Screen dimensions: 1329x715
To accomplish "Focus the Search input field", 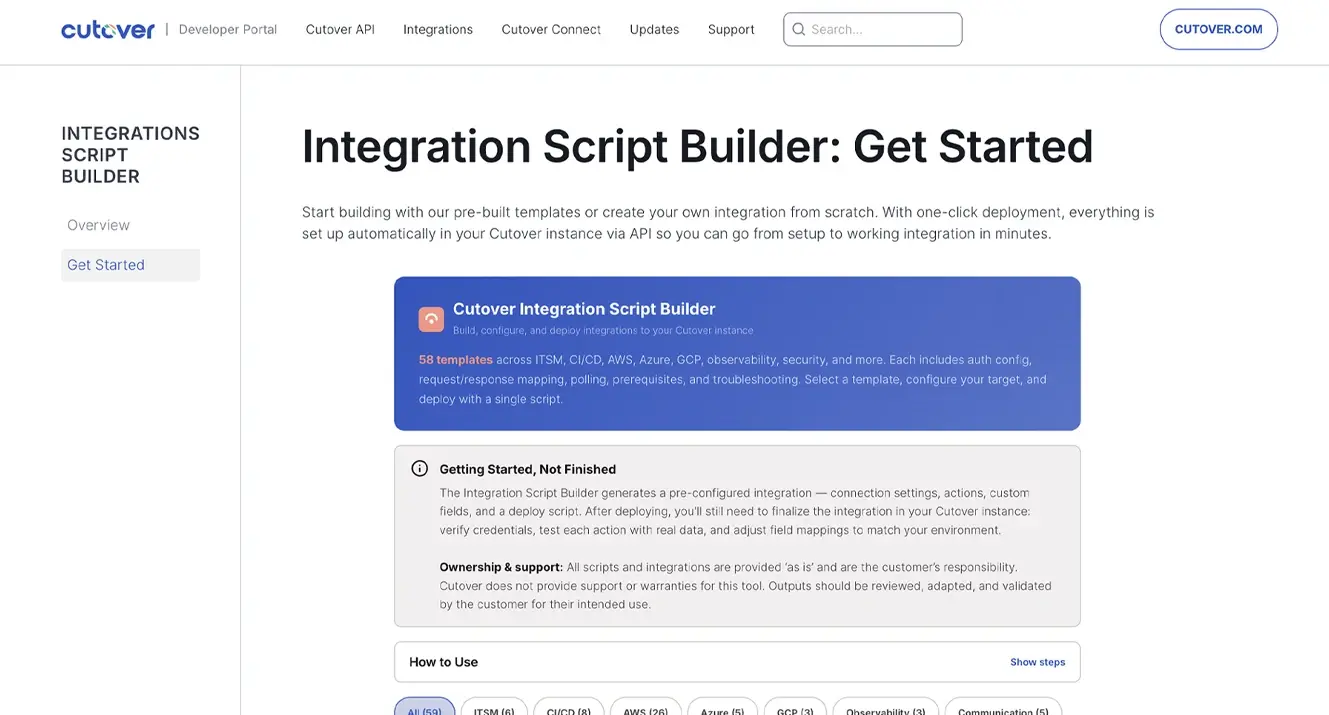I will 873,29.
